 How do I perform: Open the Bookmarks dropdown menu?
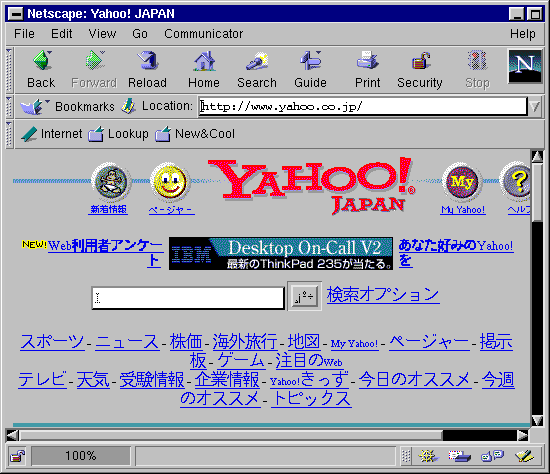click(x=67, y=106)
